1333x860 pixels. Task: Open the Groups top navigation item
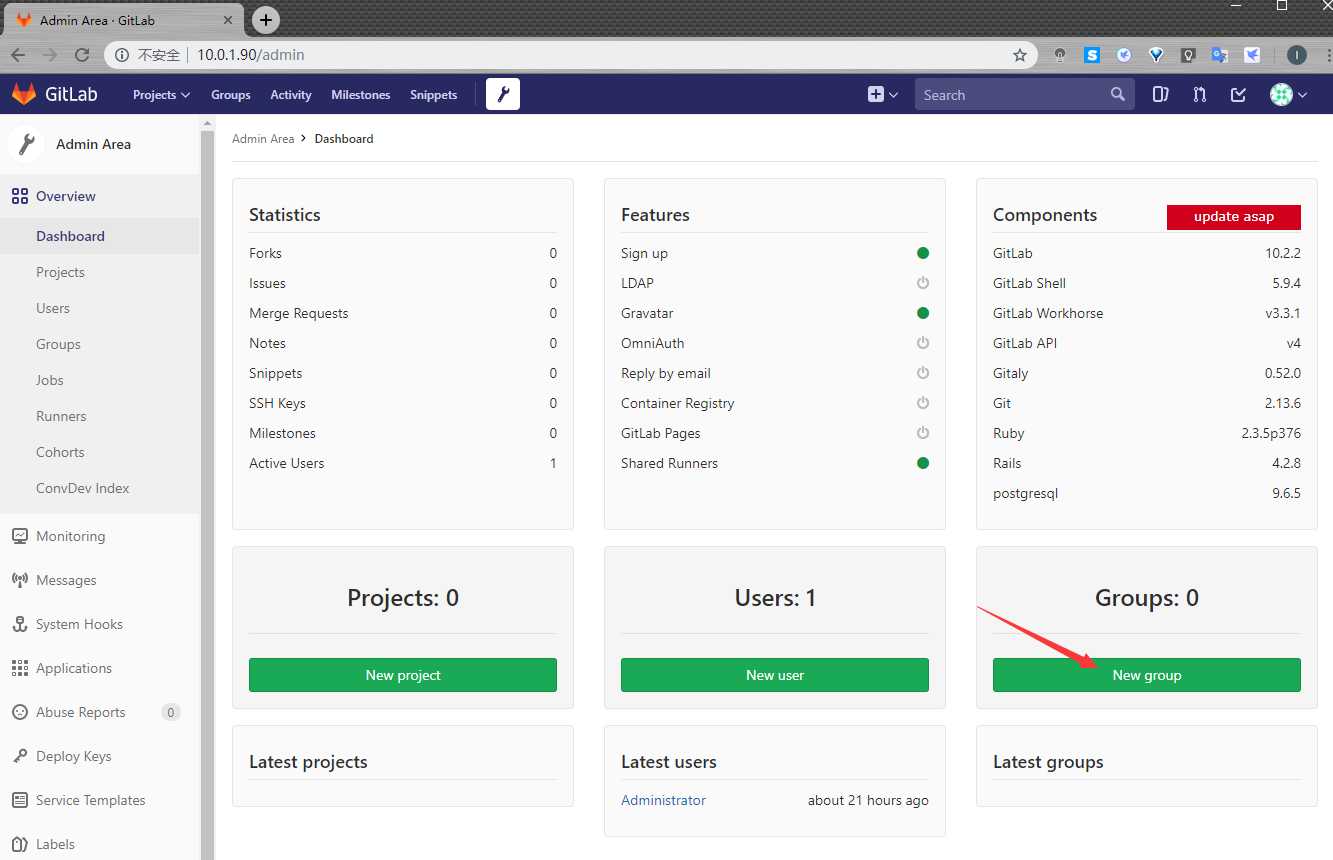click(231, 95)
